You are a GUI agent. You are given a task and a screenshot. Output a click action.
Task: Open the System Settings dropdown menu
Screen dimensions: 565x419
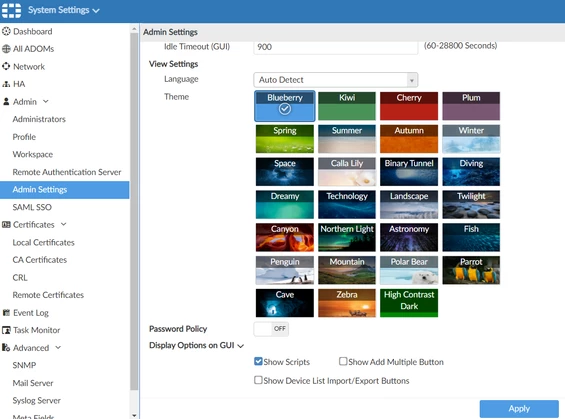[x=64, y=10]
